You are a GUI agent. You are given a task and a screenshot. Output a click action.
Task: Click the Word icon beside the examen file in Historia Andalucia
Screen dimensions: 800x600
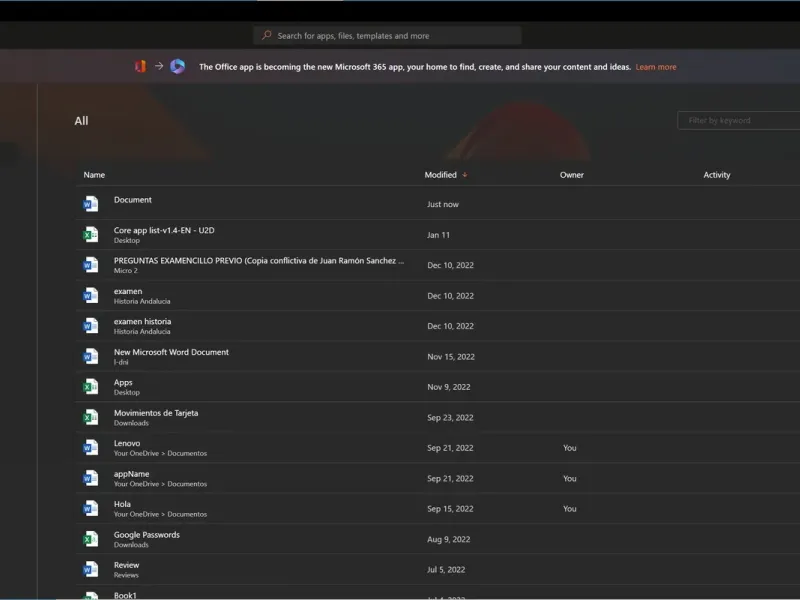coord(90,295)
